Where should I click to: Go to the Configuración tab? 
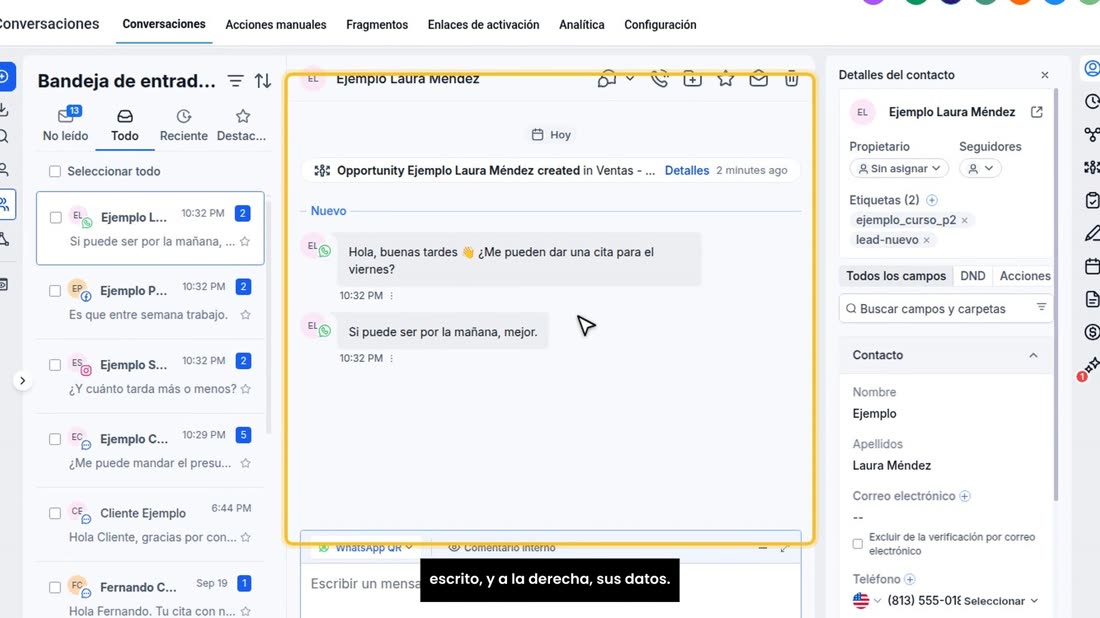click(660, 25)
